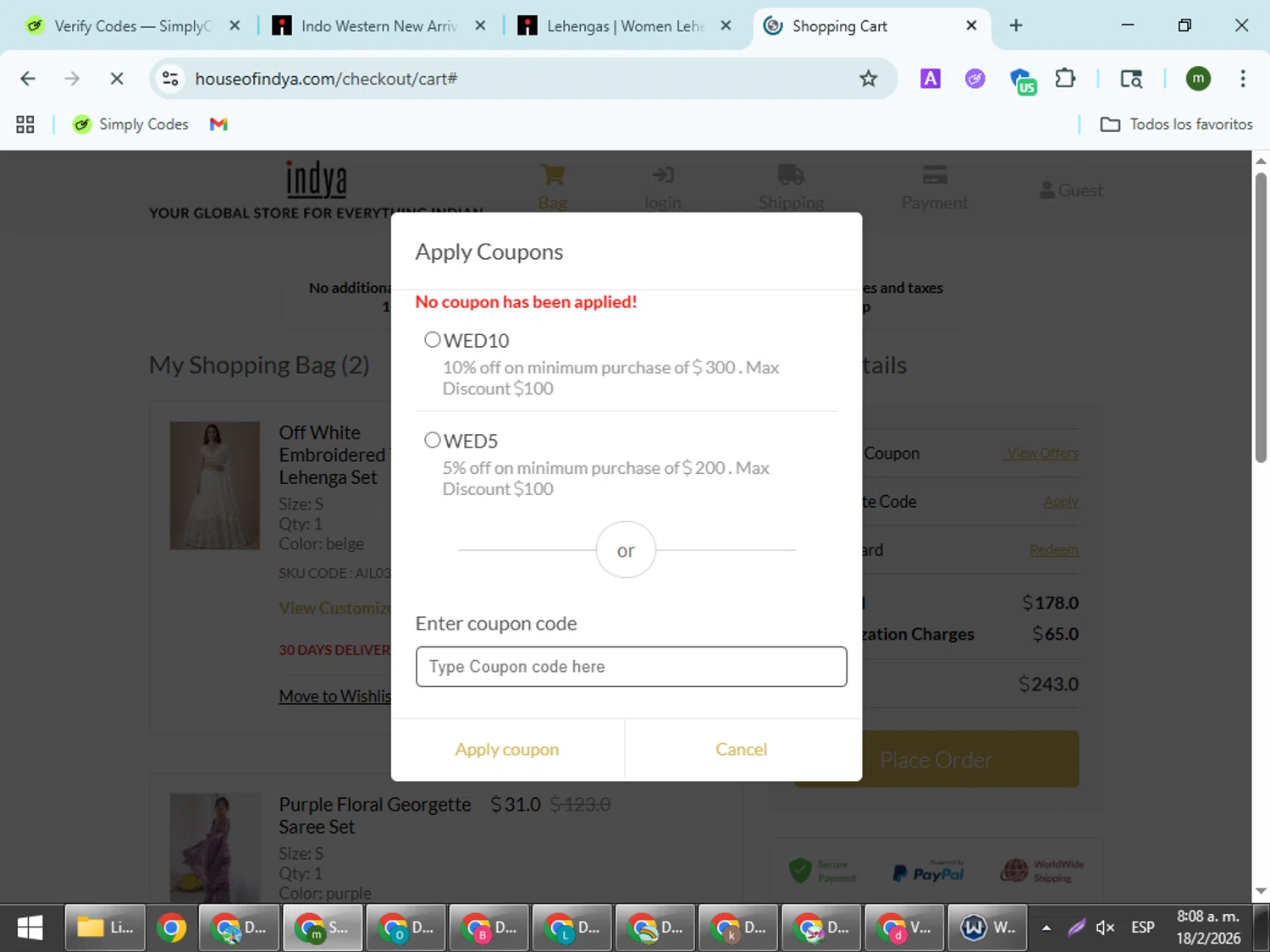Open the US-badged extension icon
Image resolution: width=1270 pixels, height=952 pixels.
(1023, 80)
